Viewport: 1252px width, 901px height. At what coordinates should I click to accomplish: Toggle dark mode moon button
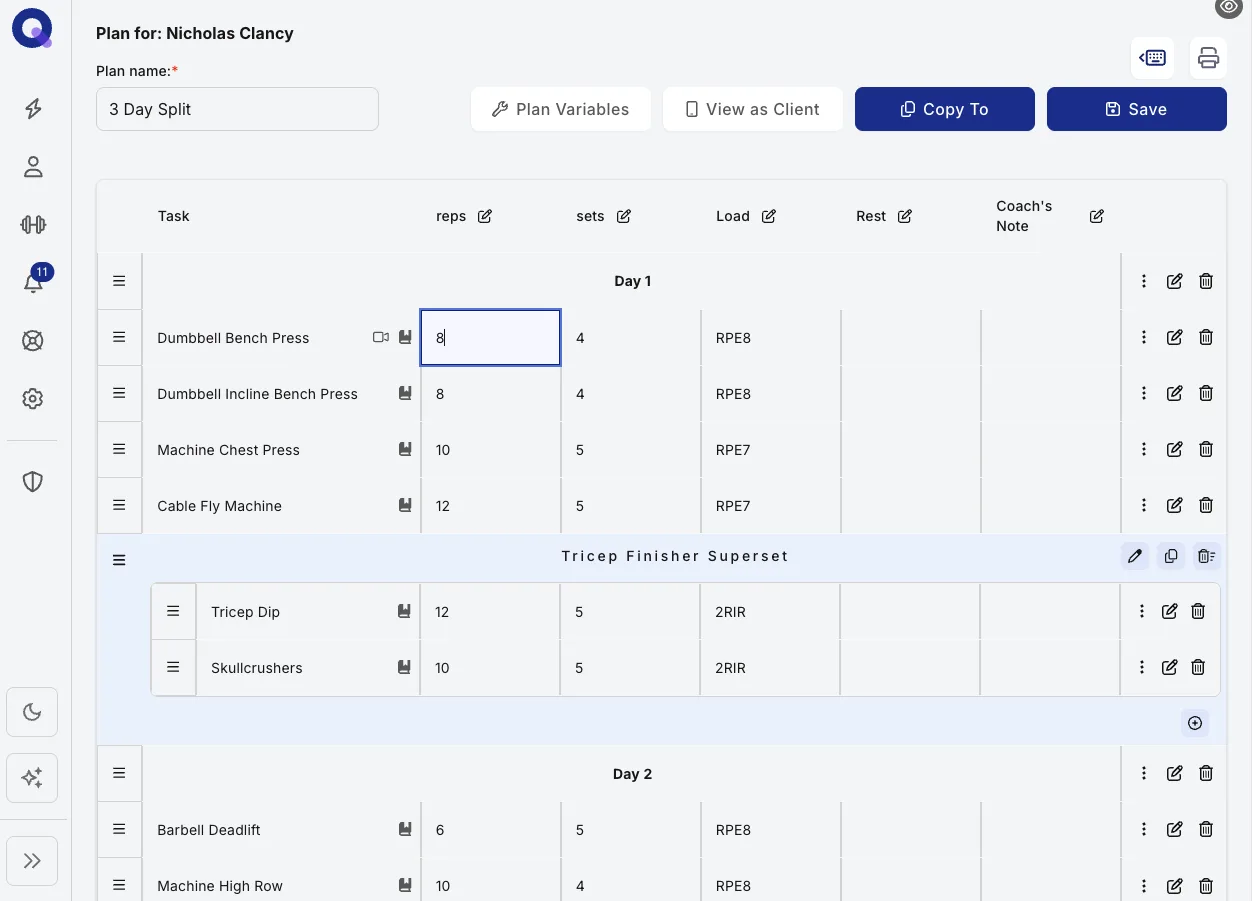point(32,712)
